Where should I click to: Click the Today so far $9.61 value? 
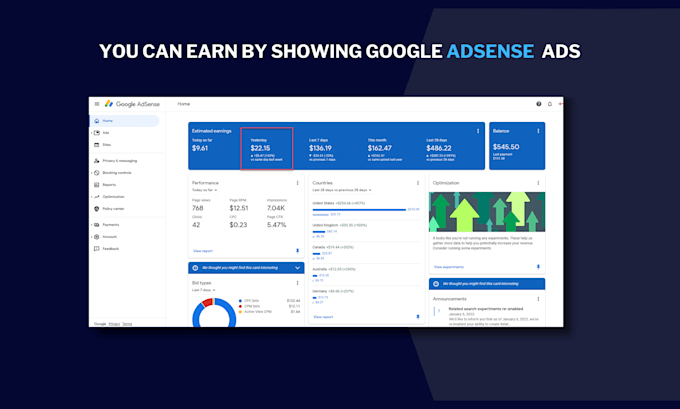tap(200, 148)
